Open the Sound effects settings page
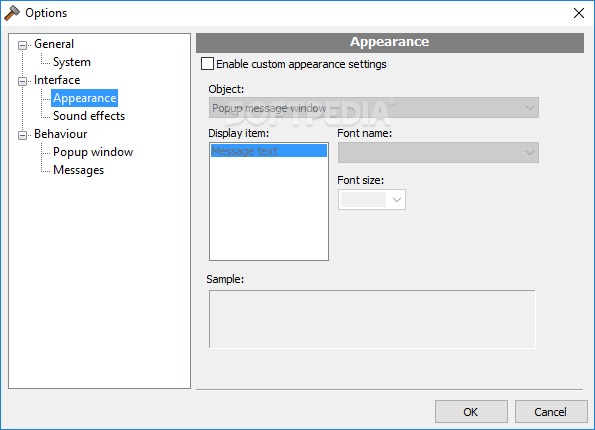The height and width of the screenshot is (430, 595). (89, 116)
